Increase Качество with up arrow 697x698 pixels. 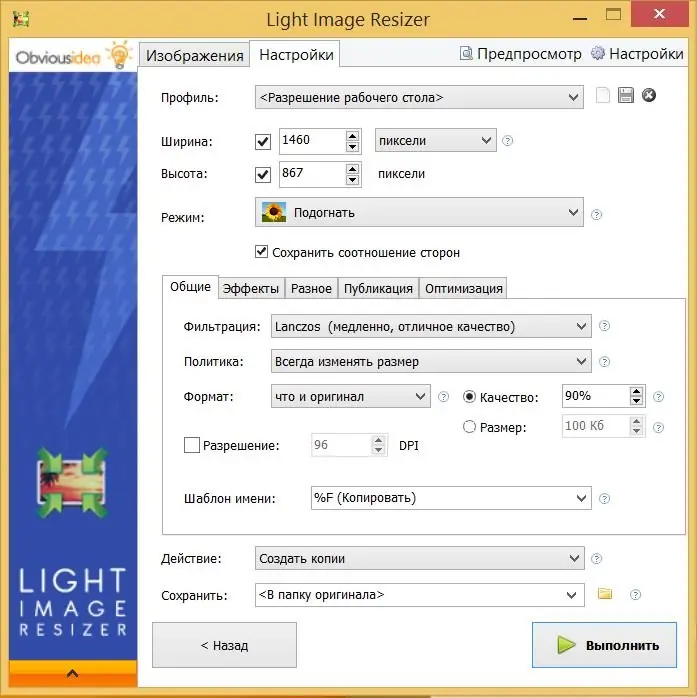tap(636, 391)
